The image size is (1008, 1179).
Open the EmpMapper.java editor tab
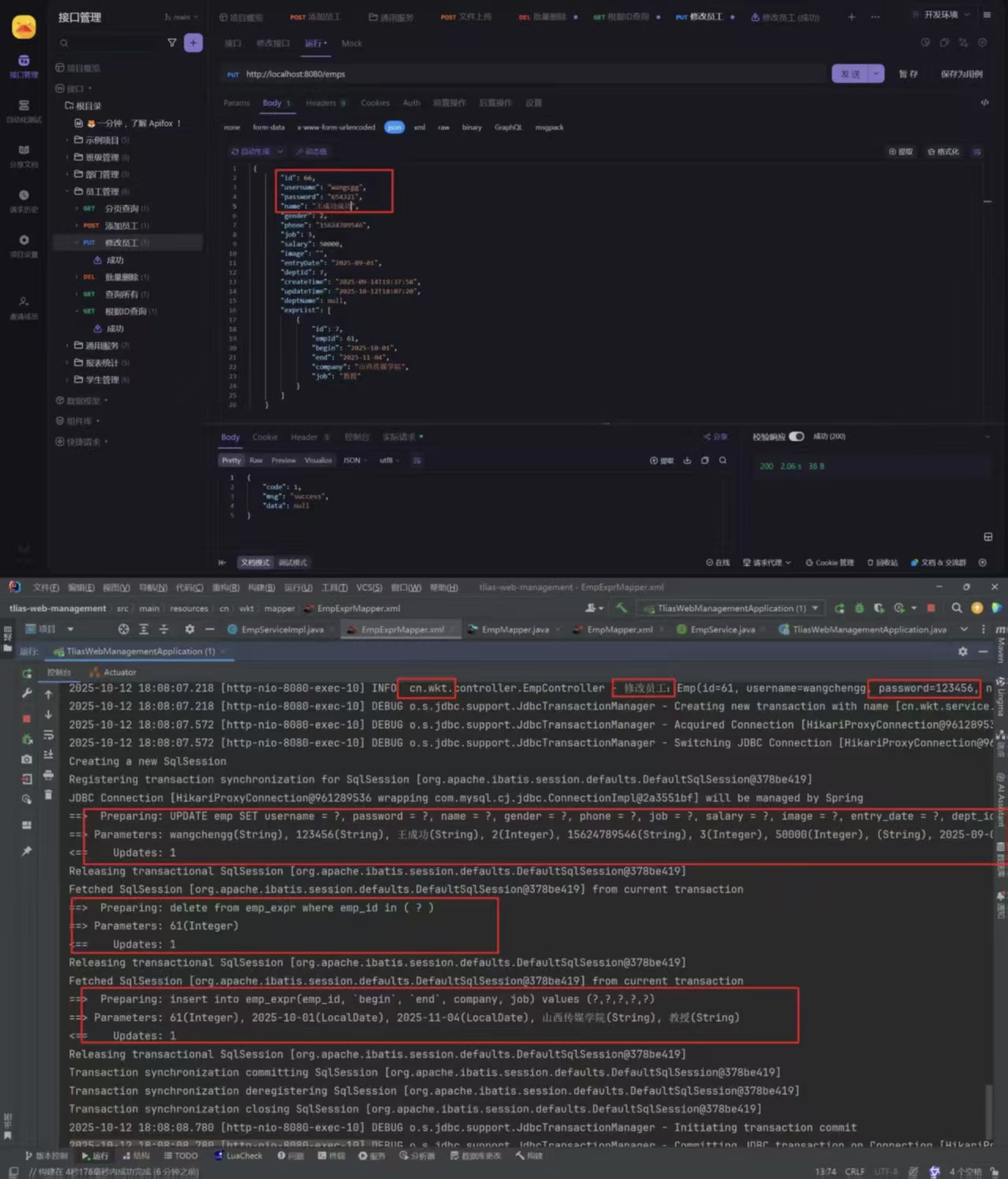click(515, 630)
